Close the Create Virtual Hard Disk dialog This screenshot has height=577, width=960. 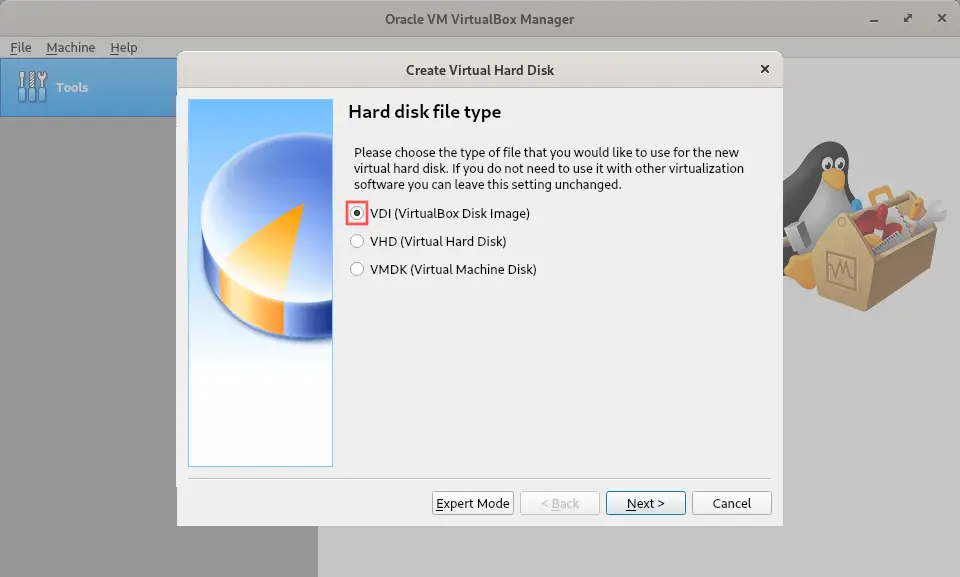click(x=765, y=69)
